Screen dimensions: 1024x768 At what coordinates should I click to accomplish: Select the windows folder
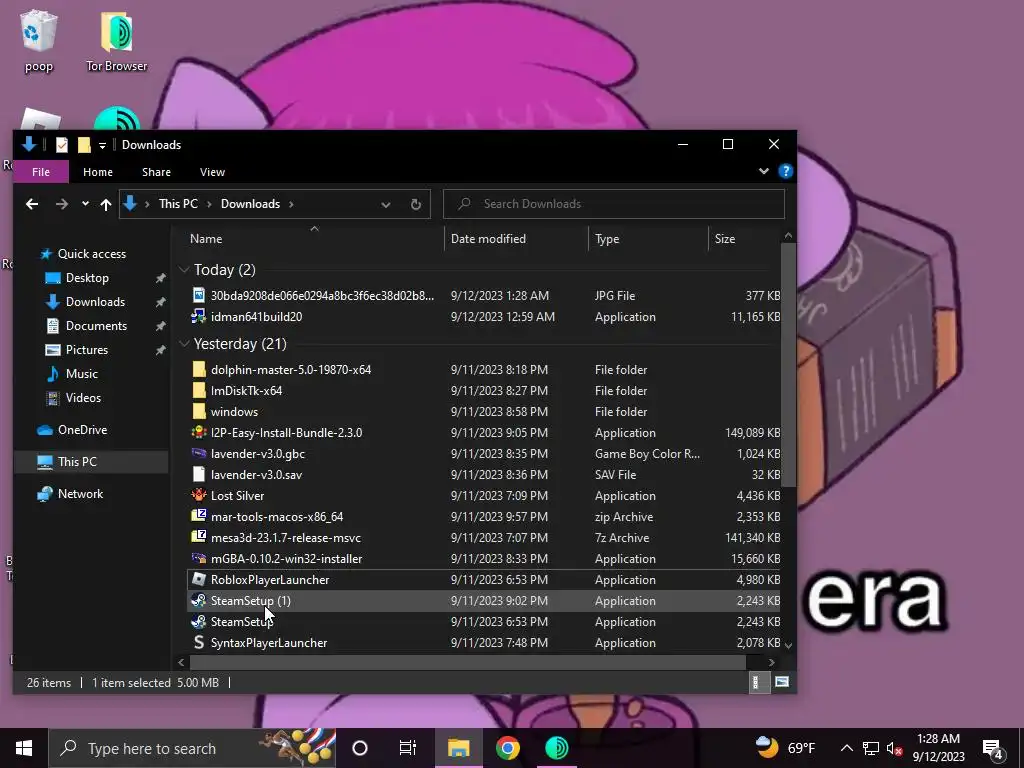pyautogui.click(x=484, y=412)
